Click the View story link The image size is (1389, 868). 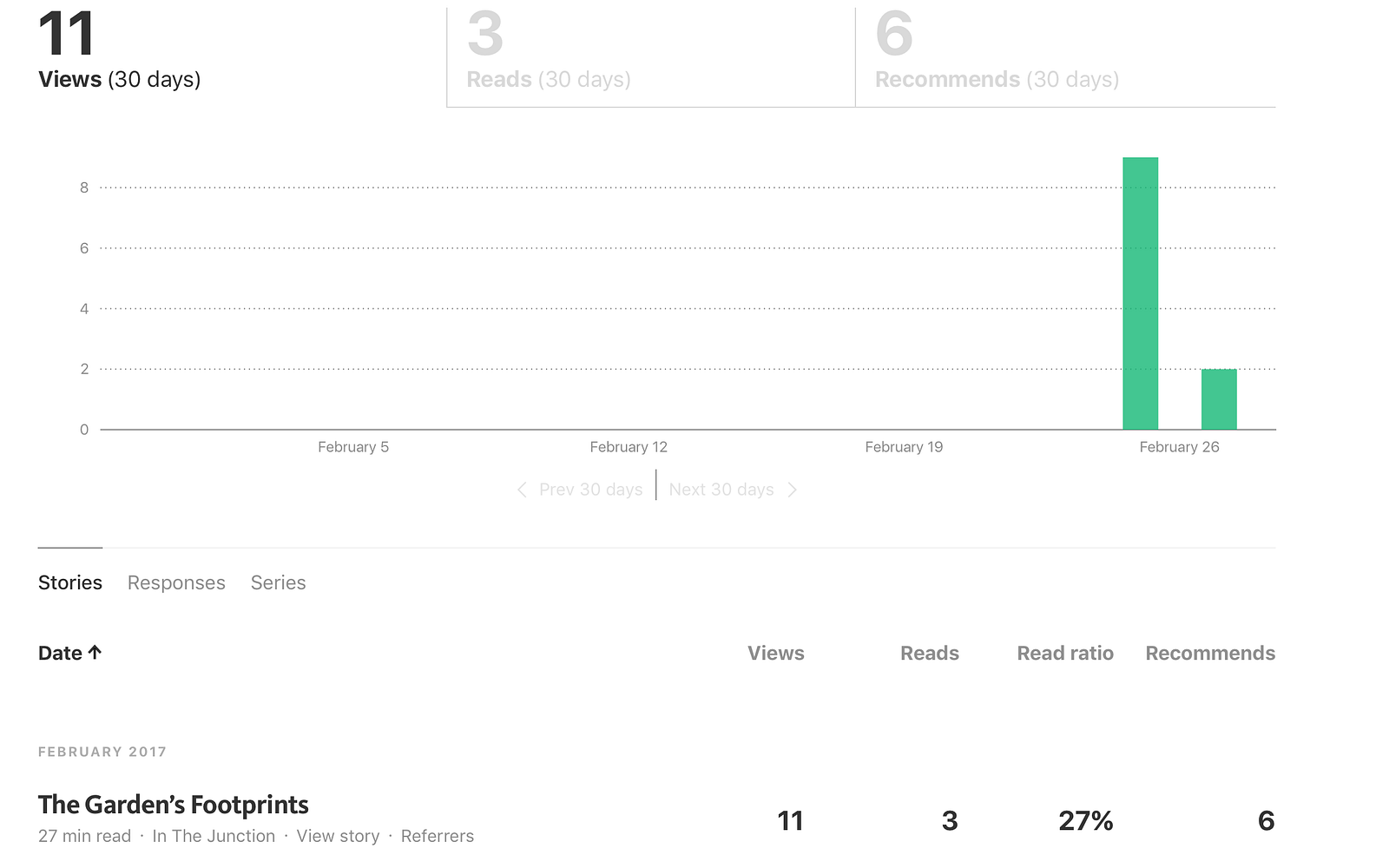pyautogui.click(x=338, y=836)
